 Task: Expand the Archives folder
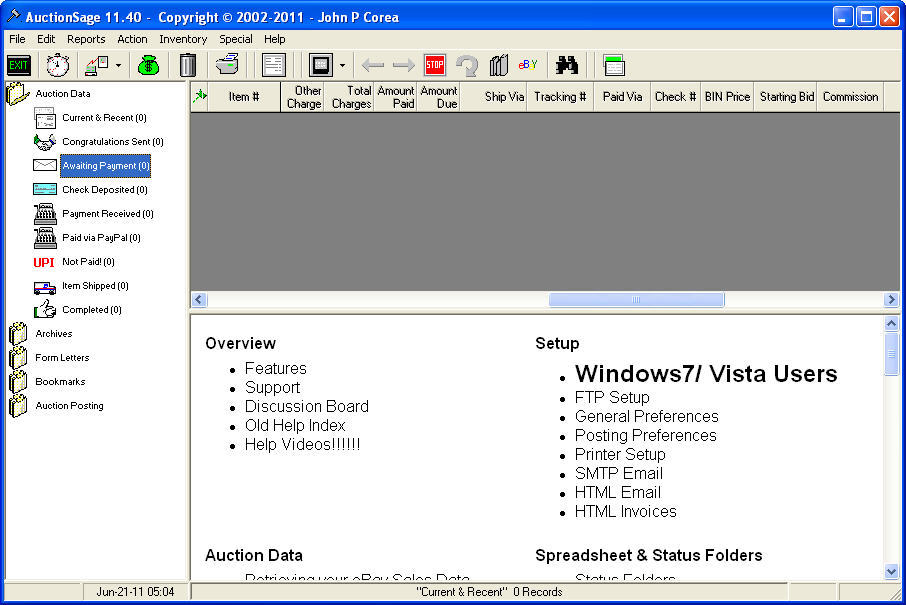pos(18,333)
